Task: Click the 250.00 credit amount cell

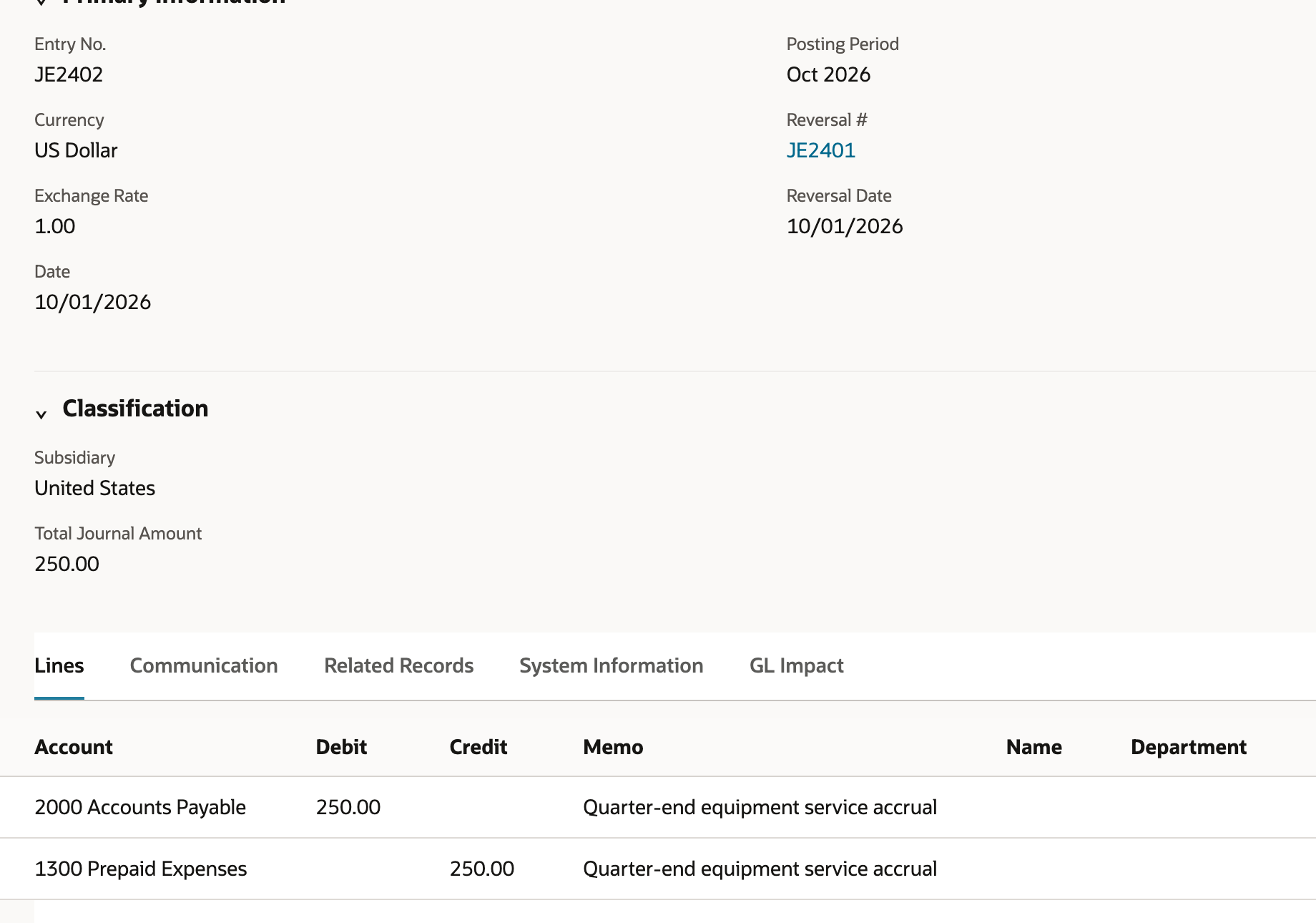Action: point(482,869)
